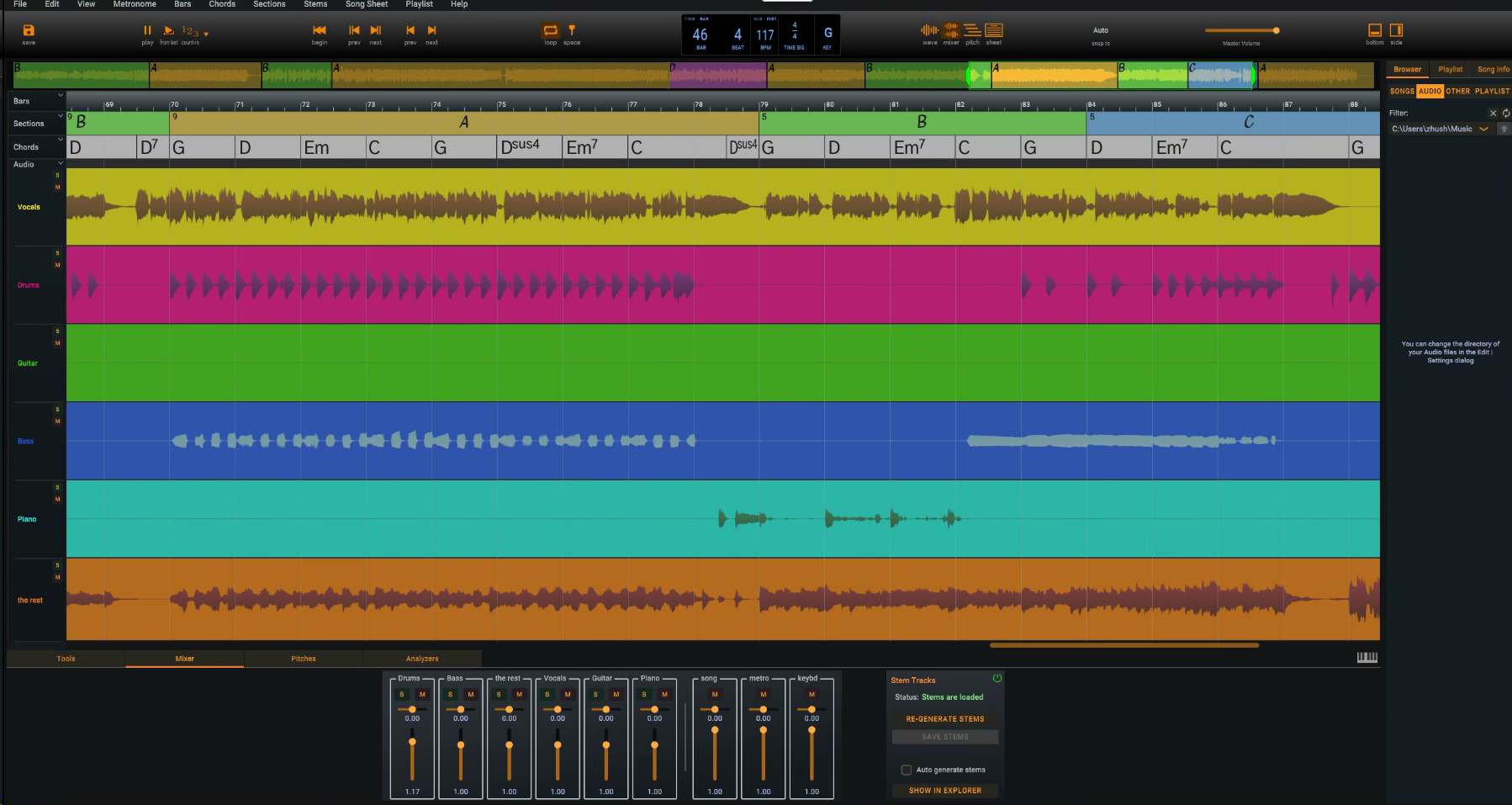
Task: Solo the Vocals track in the track header
Action: click(57, 175)
